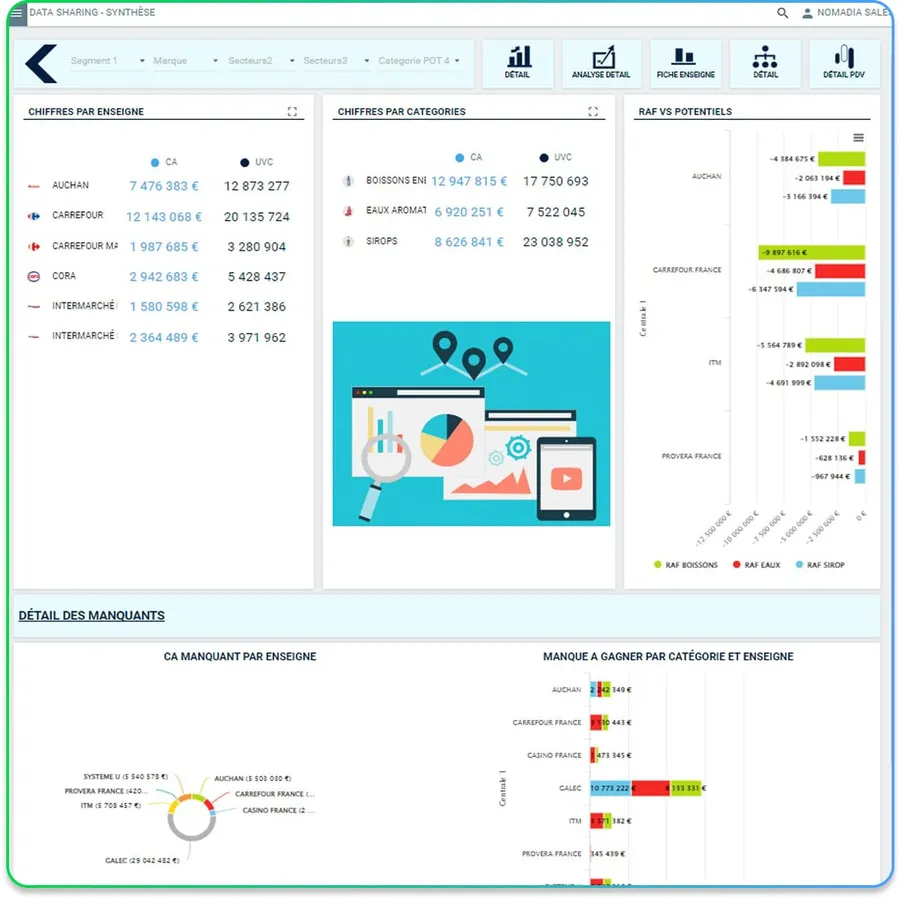Click the Auchan logo icon
This screenshot has height=899, width=900.
(34, 186)
